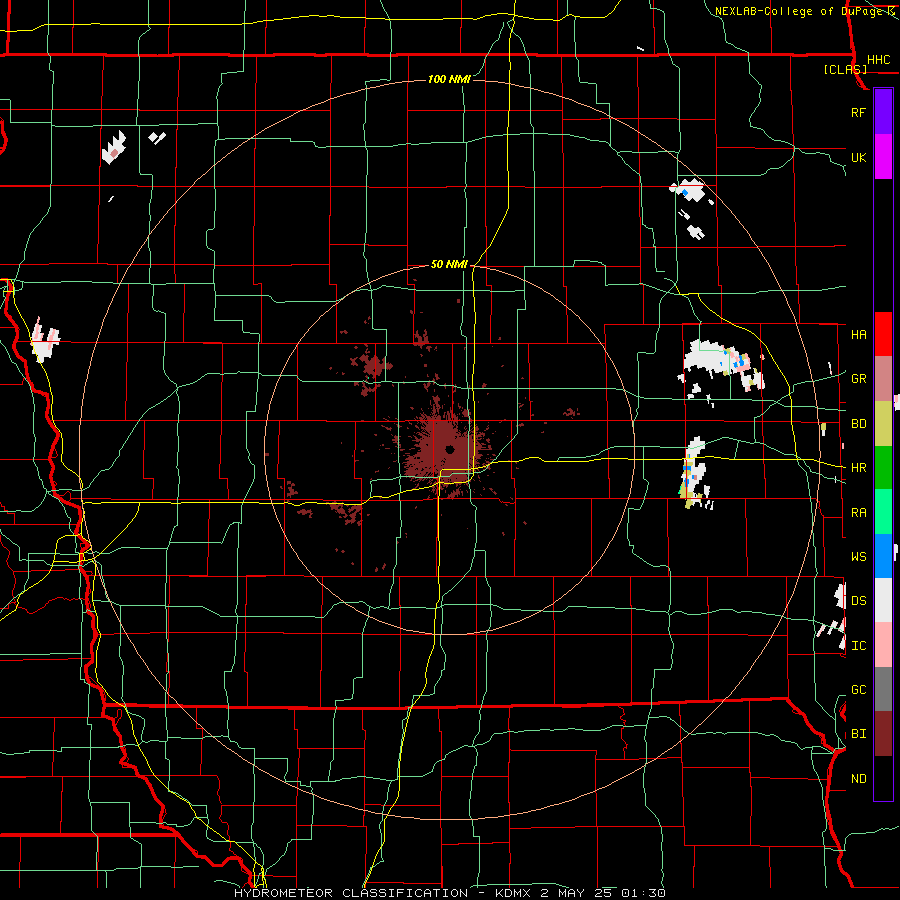Click the HR legend label
This screenshot has width=900, height=900.
(x=859, y=468)
